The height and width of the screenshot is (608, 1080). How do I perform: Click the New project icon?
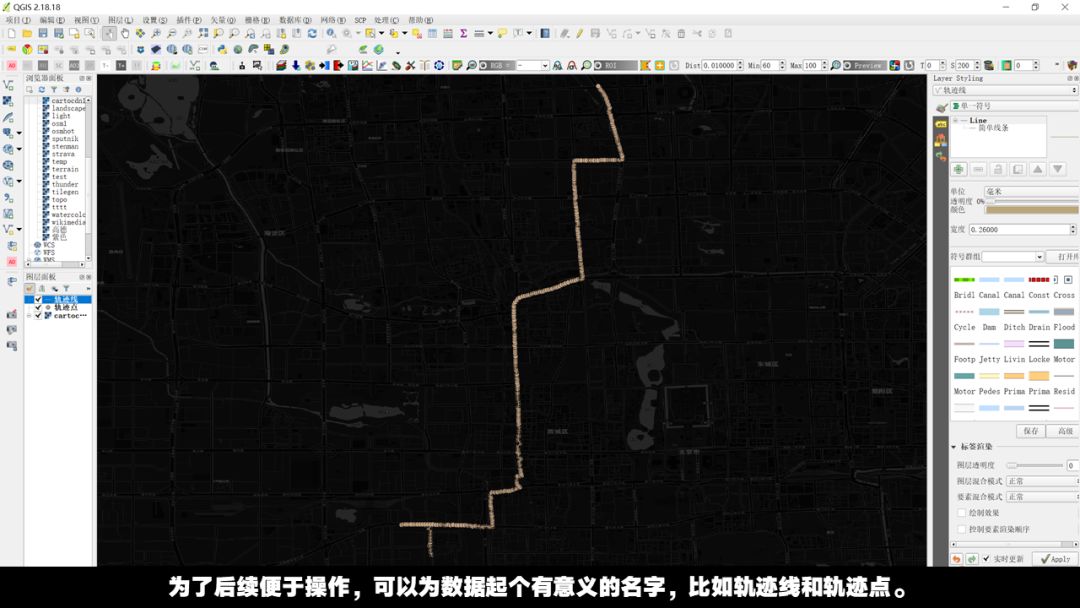pos(12,33)
